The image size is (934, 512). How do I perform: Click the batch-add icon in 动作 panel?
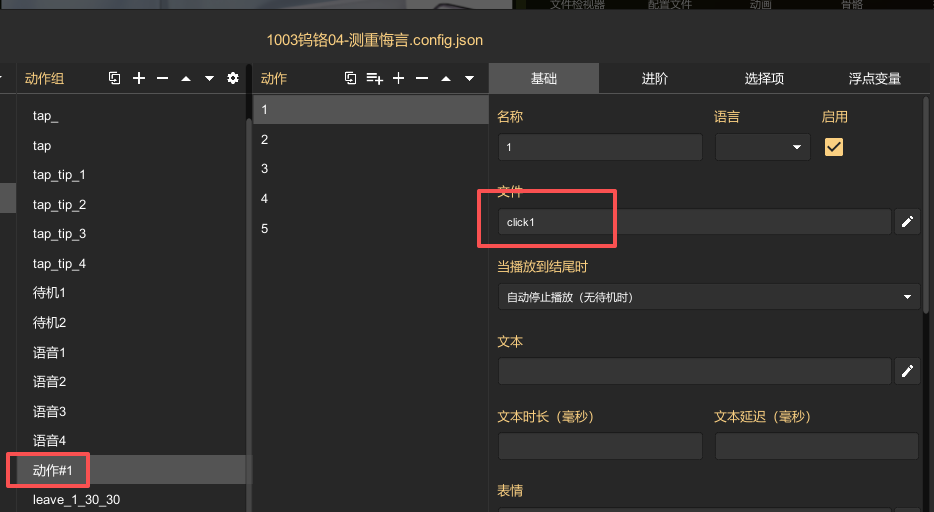click(374, 78)
